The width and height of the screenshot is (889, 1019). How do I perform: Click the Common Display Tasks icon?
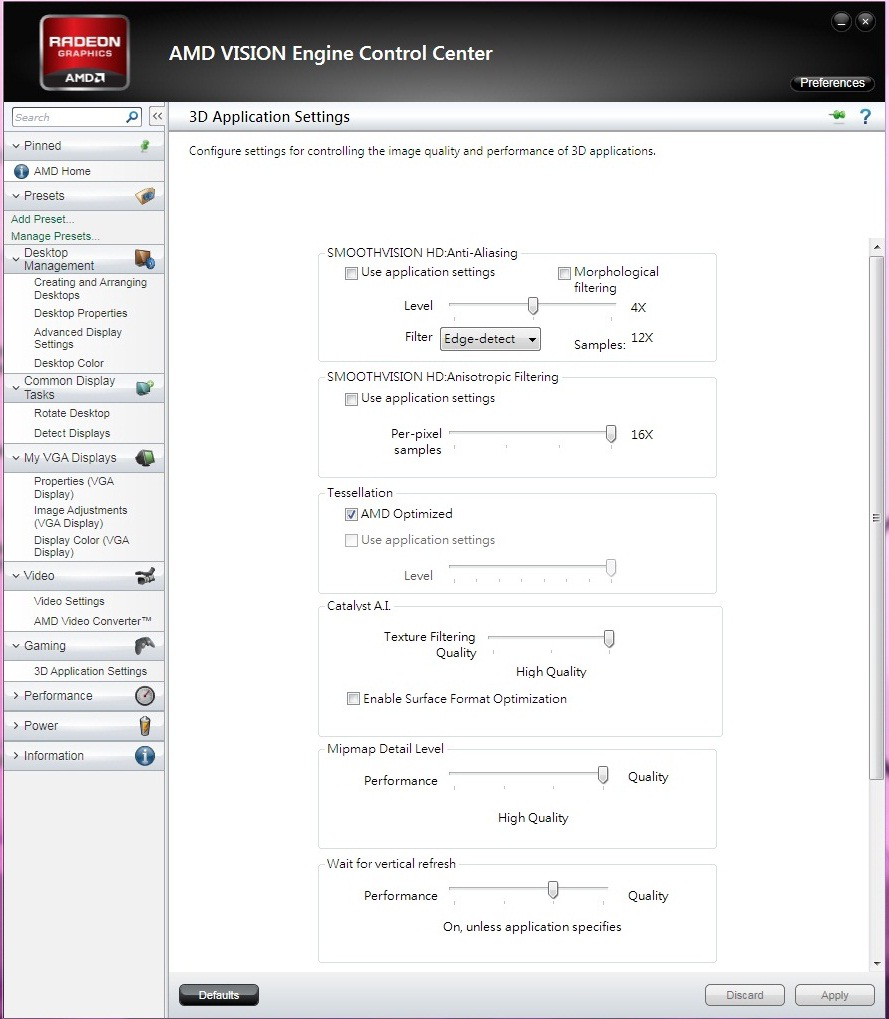[144, 387]
